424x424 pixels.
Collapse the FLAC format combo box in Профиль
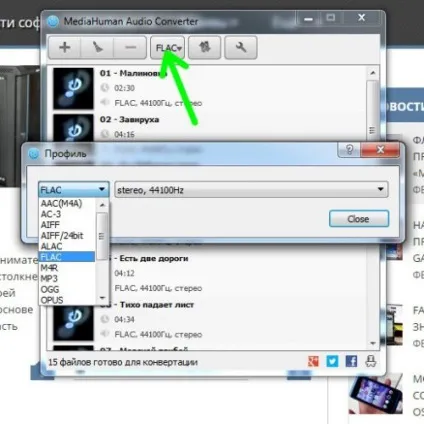pos(74,190)
